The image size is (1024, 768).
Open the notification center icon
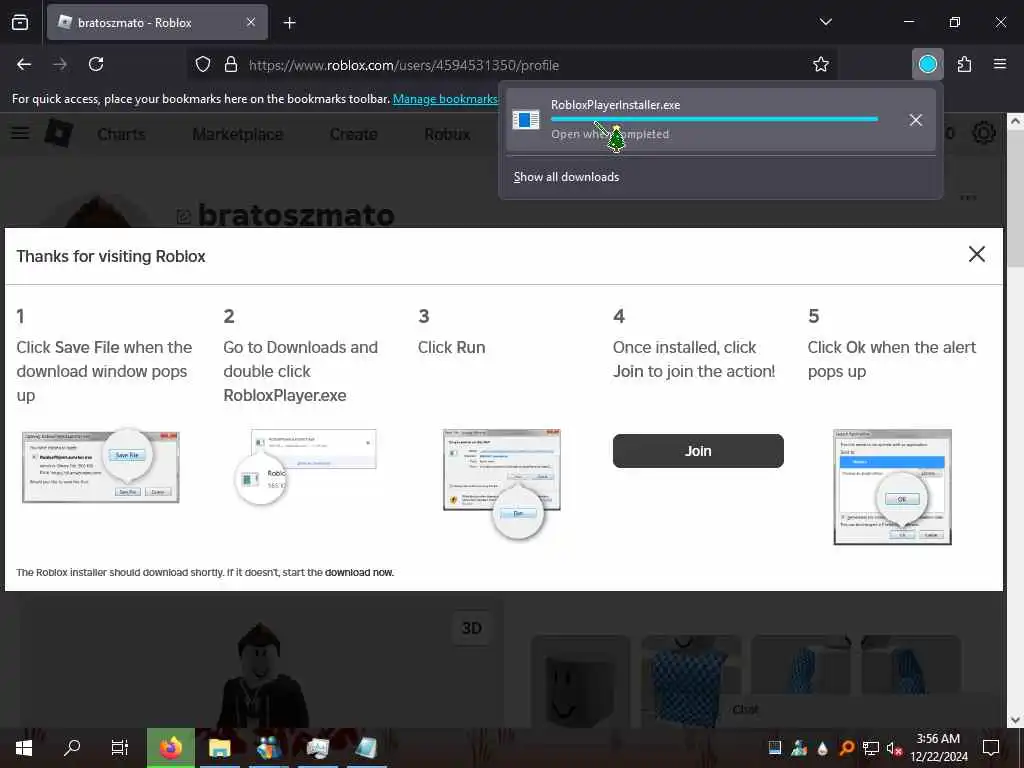point(991,748)
